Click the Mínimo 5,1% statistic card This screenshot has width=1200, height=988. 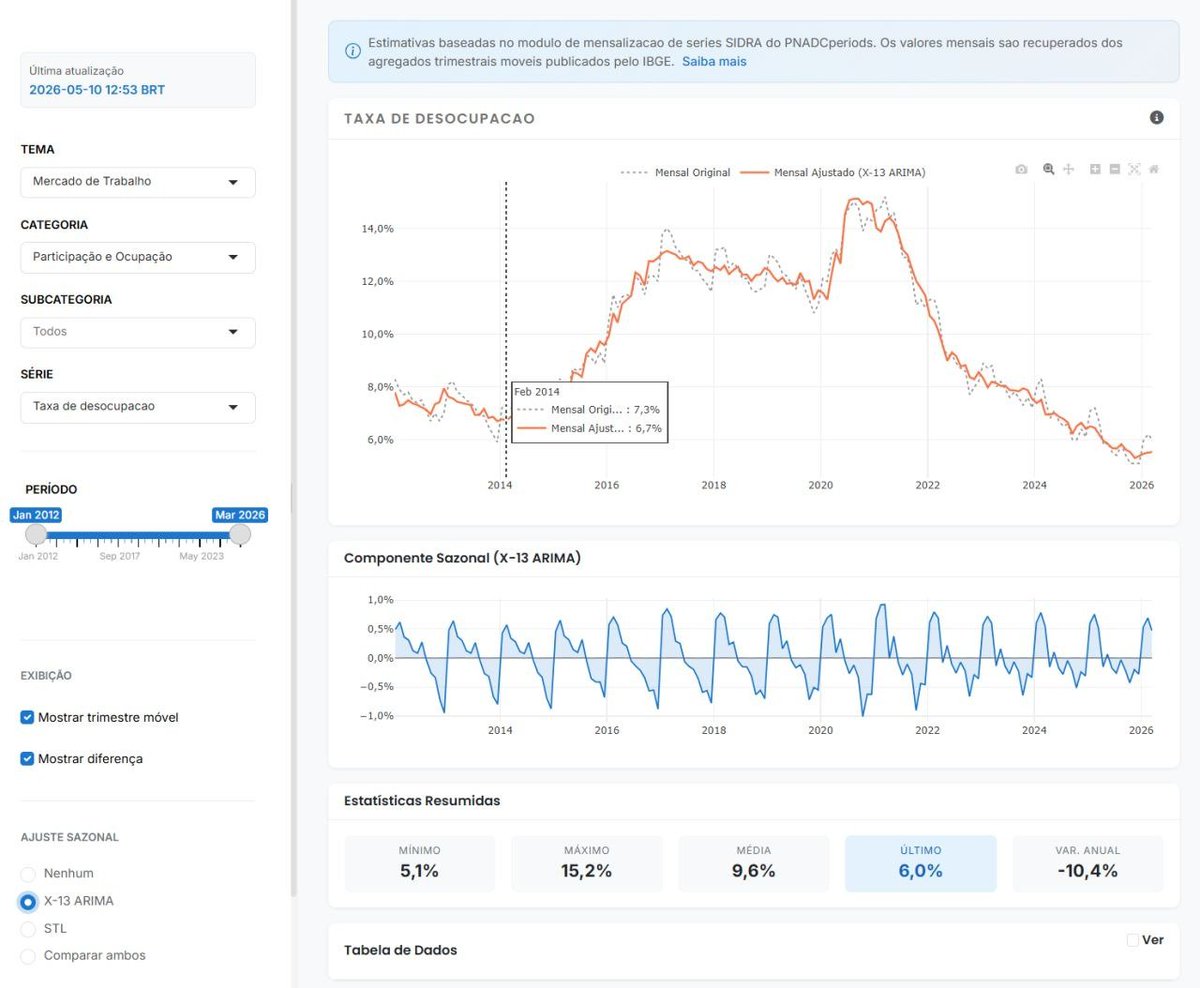[x=420, y=863]
